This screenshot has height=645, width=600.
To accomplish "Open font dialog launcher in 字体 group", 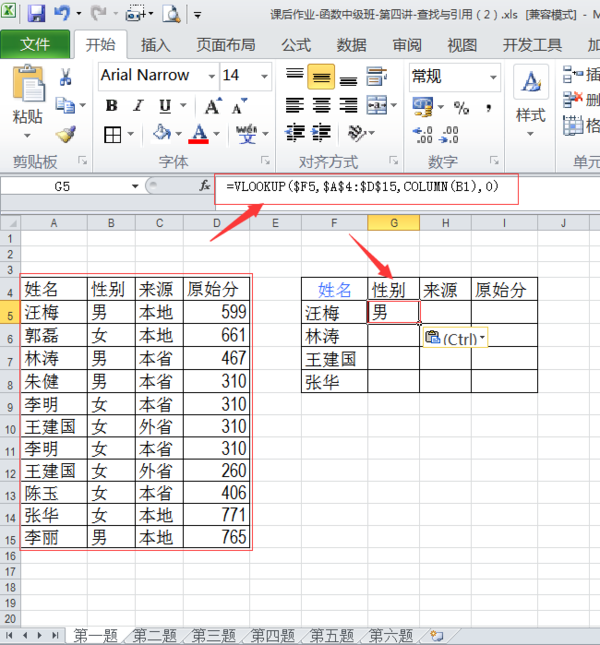I will tap(266, 160).
